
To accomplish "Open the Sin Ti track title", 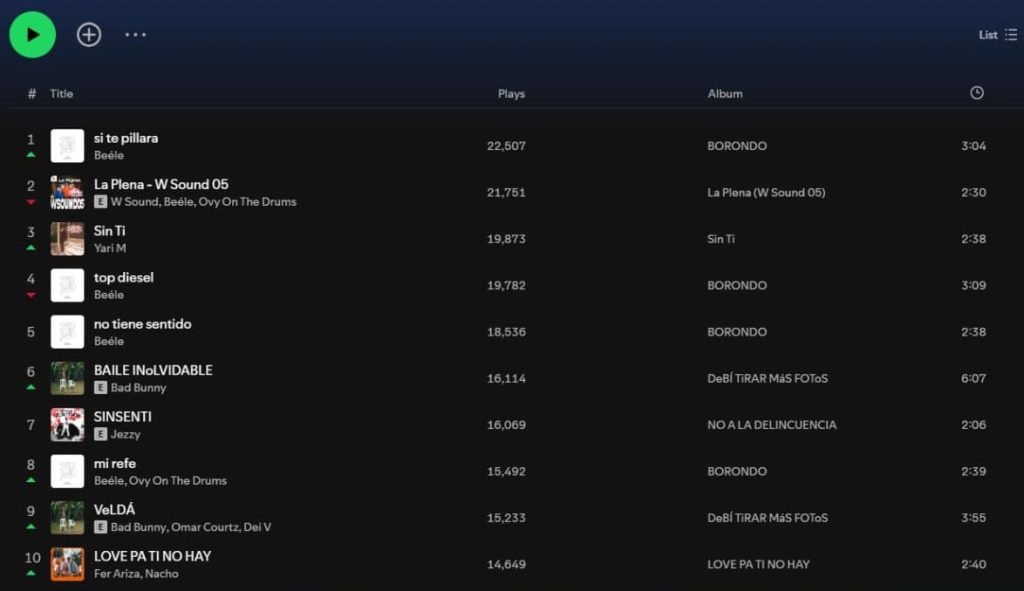I will 109,231.
